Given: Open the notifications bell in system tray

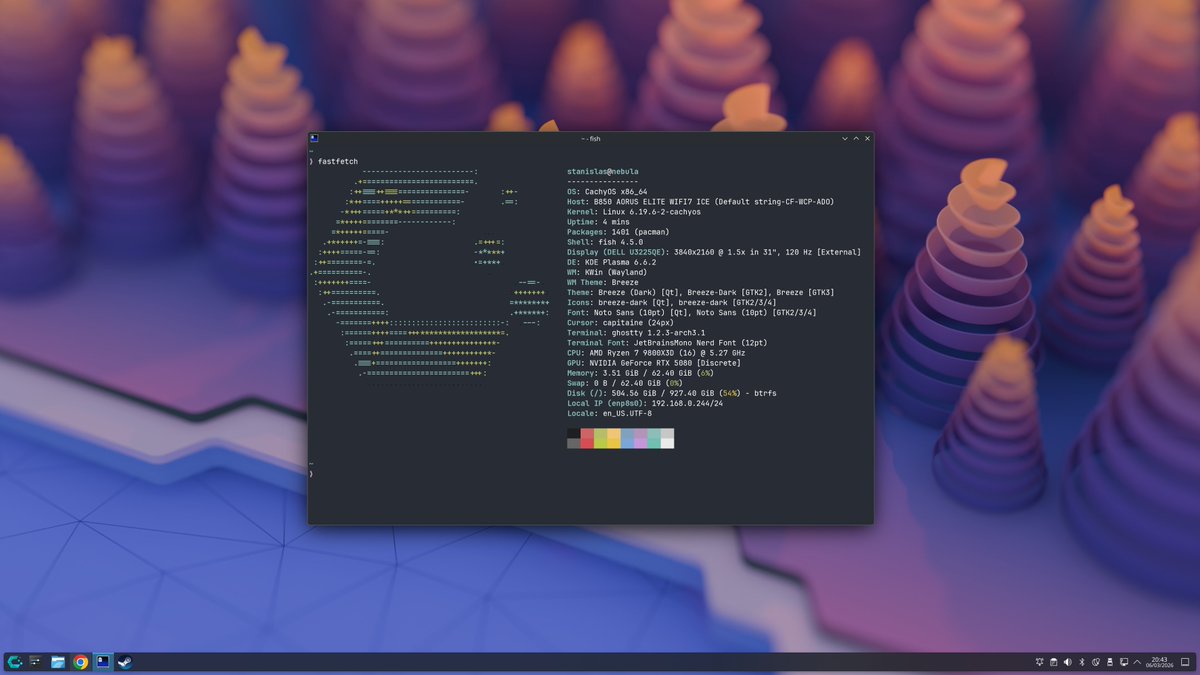Looking at the screenshot, I should 1040,662.
